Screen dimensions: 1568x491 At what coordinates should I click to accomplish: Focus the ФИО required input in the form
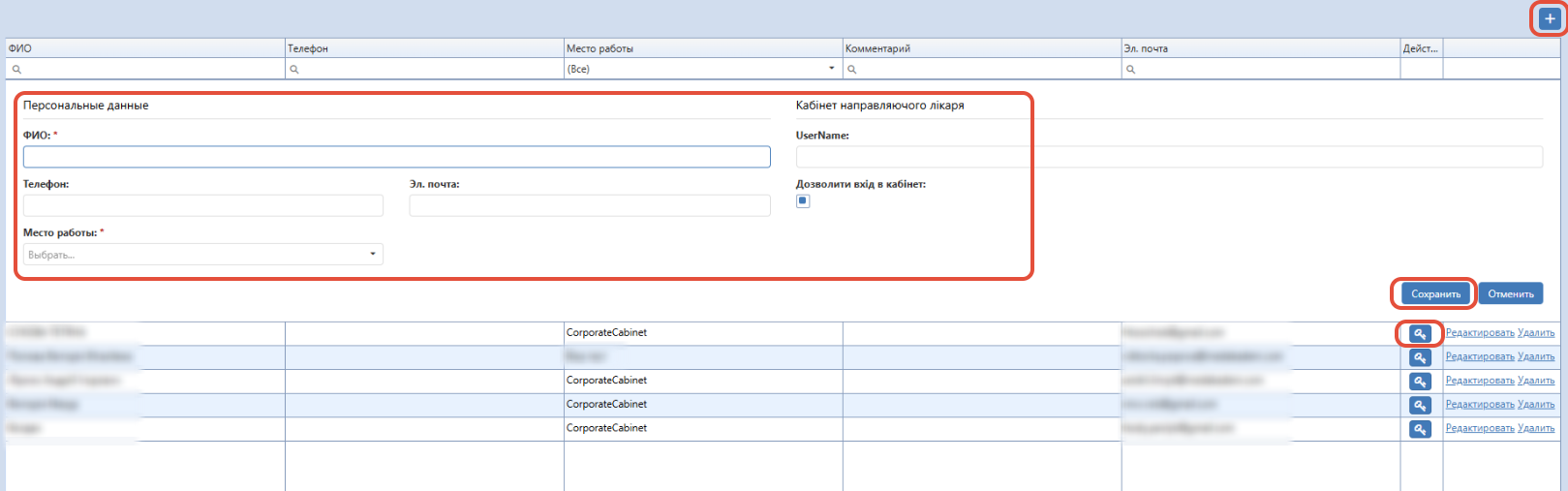click(397, 157)
